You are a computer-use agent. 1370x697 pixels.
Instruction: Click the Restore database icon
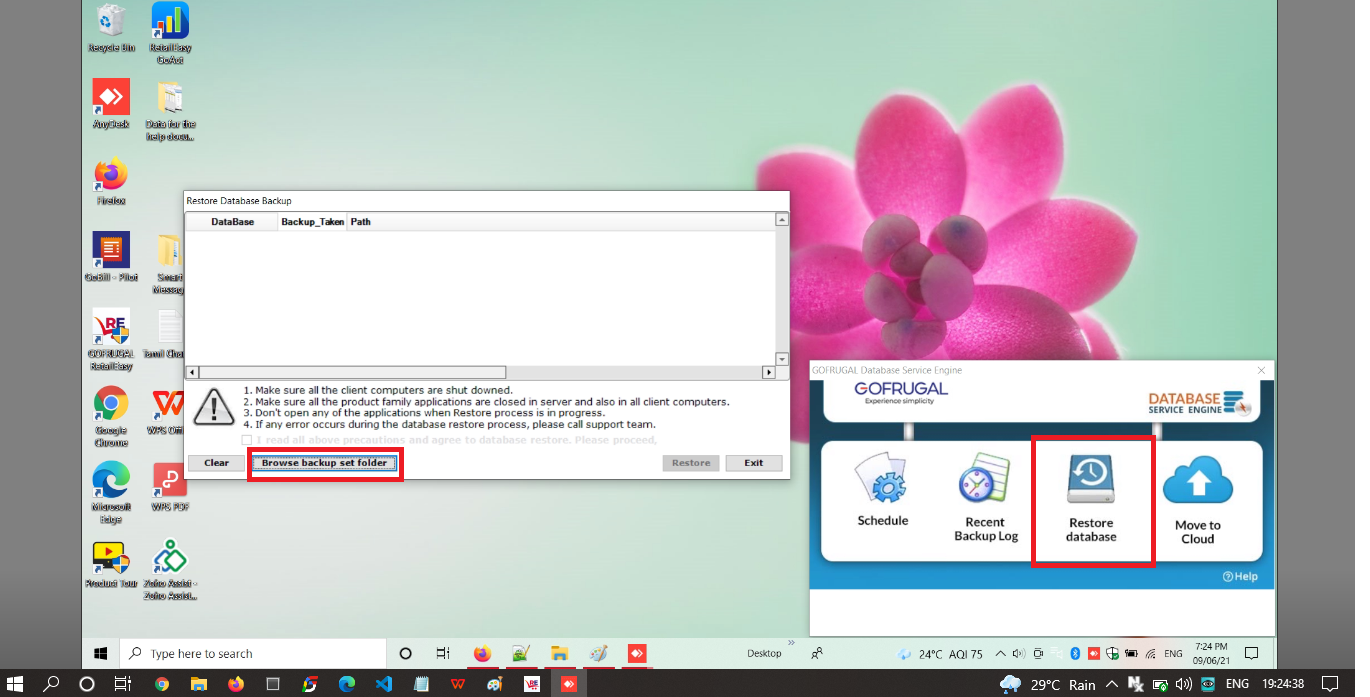(1091, 498)
